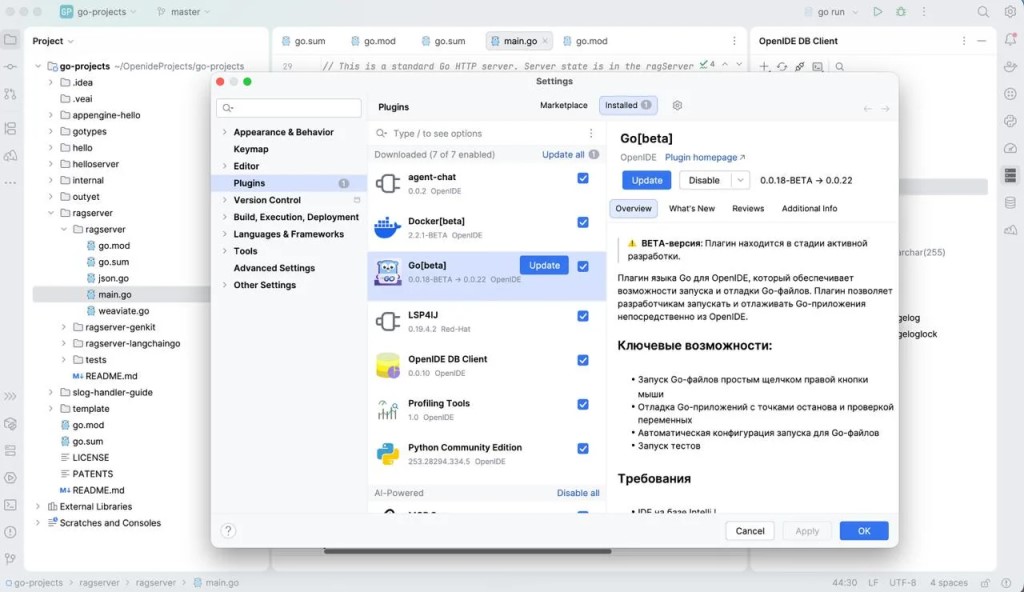Open the Disable button dropdown arrow
The image size is (1024, 592).
[740, 180]
